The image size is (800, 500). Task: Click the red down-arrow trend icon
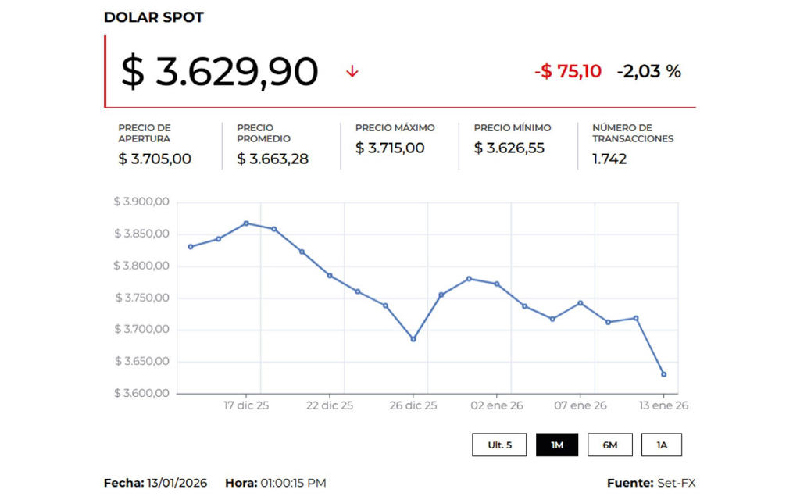point(352,71)
